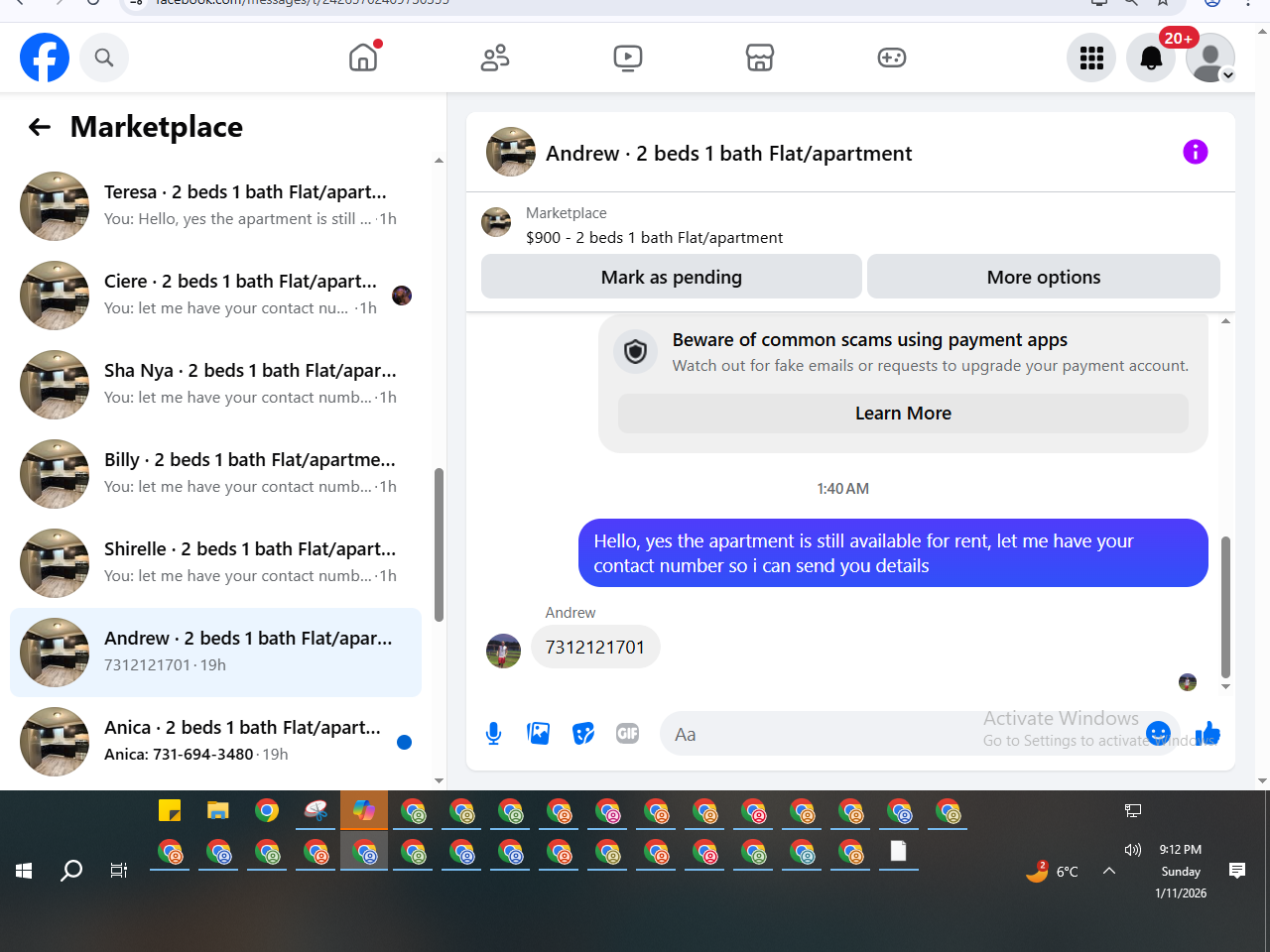The height and width of the screenshot is (952, 1270).
Task: Open Andrew's profile picture in chat
Action: click(504, 652)
